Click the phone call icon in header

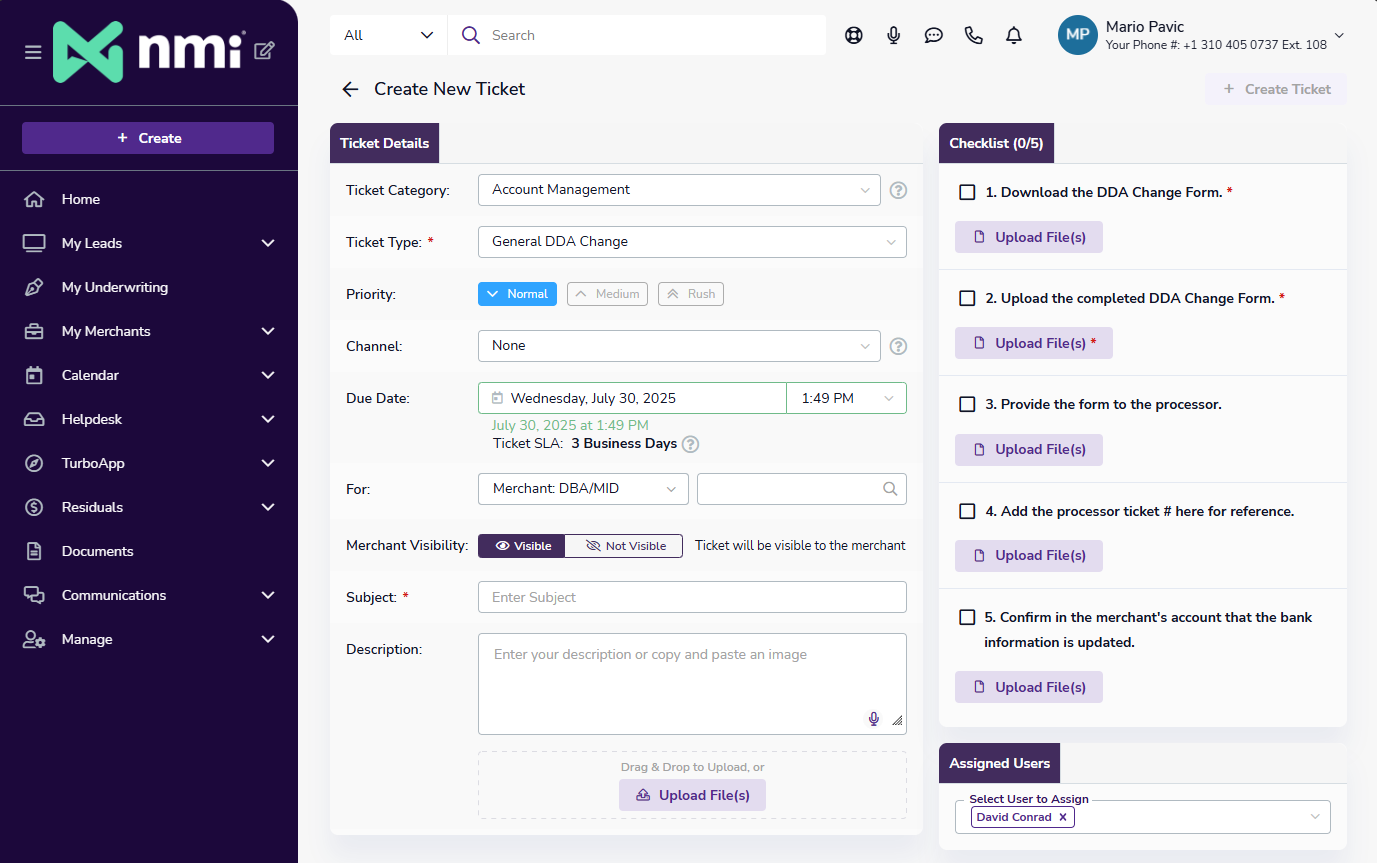coord(974,35)
